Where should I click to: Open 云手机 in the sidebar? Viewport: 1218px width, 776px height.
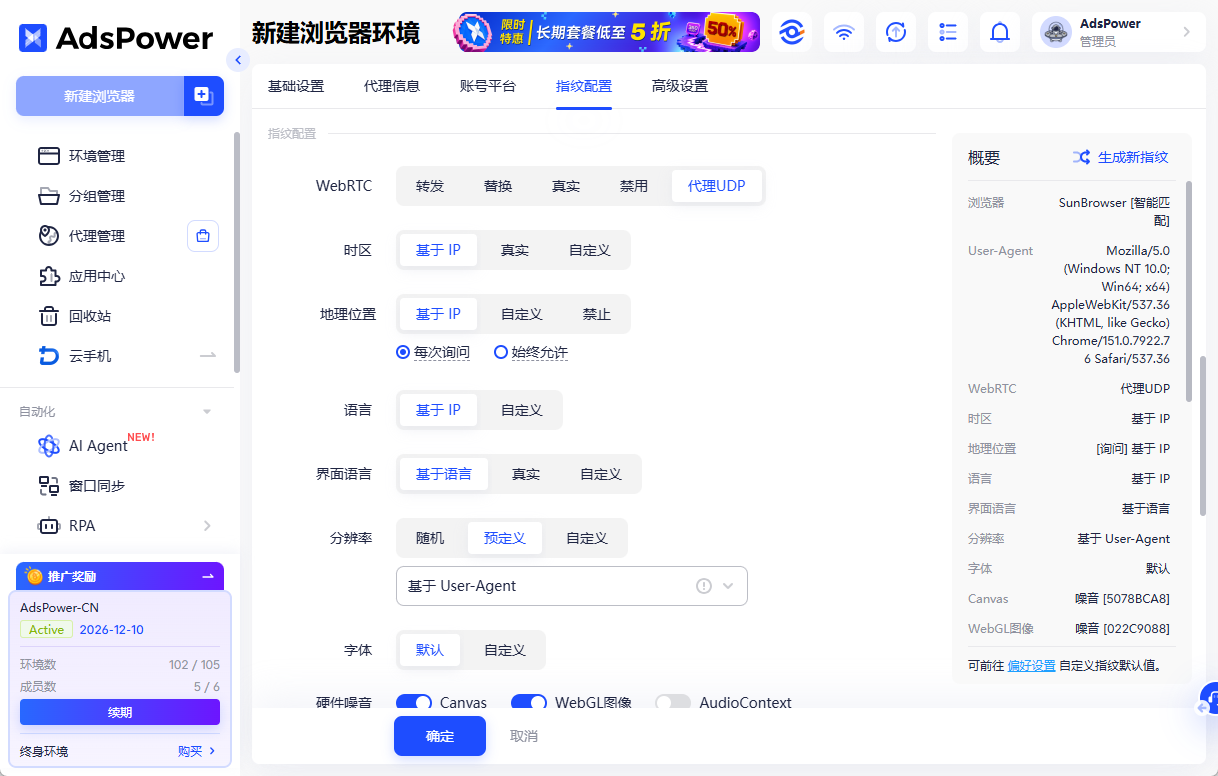coord(89,356)
